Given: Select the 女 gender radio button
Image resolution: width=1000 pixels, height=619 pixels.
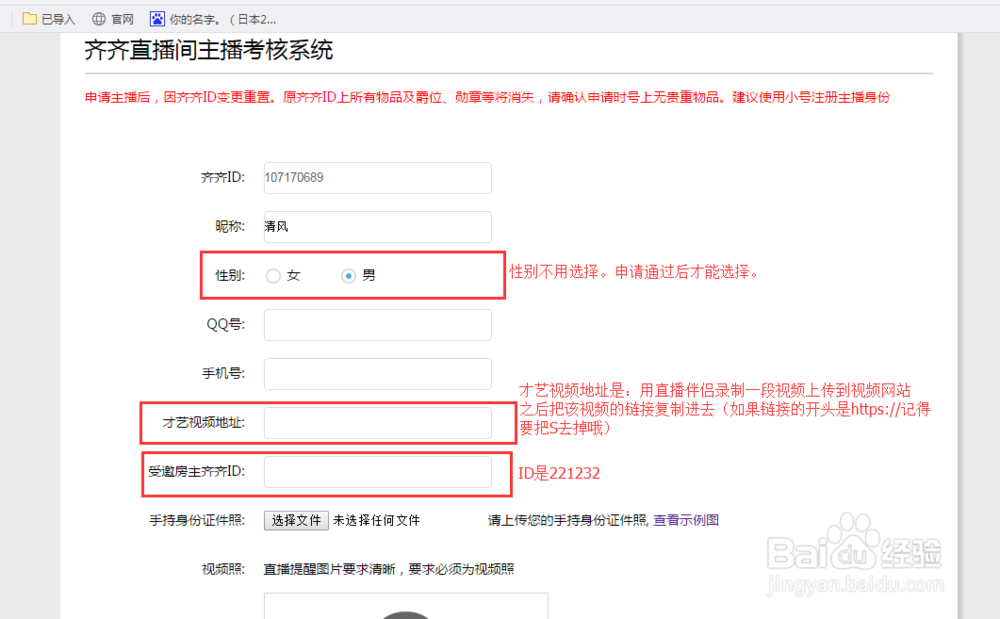Looking at the screenshot, I should [271, 275].
